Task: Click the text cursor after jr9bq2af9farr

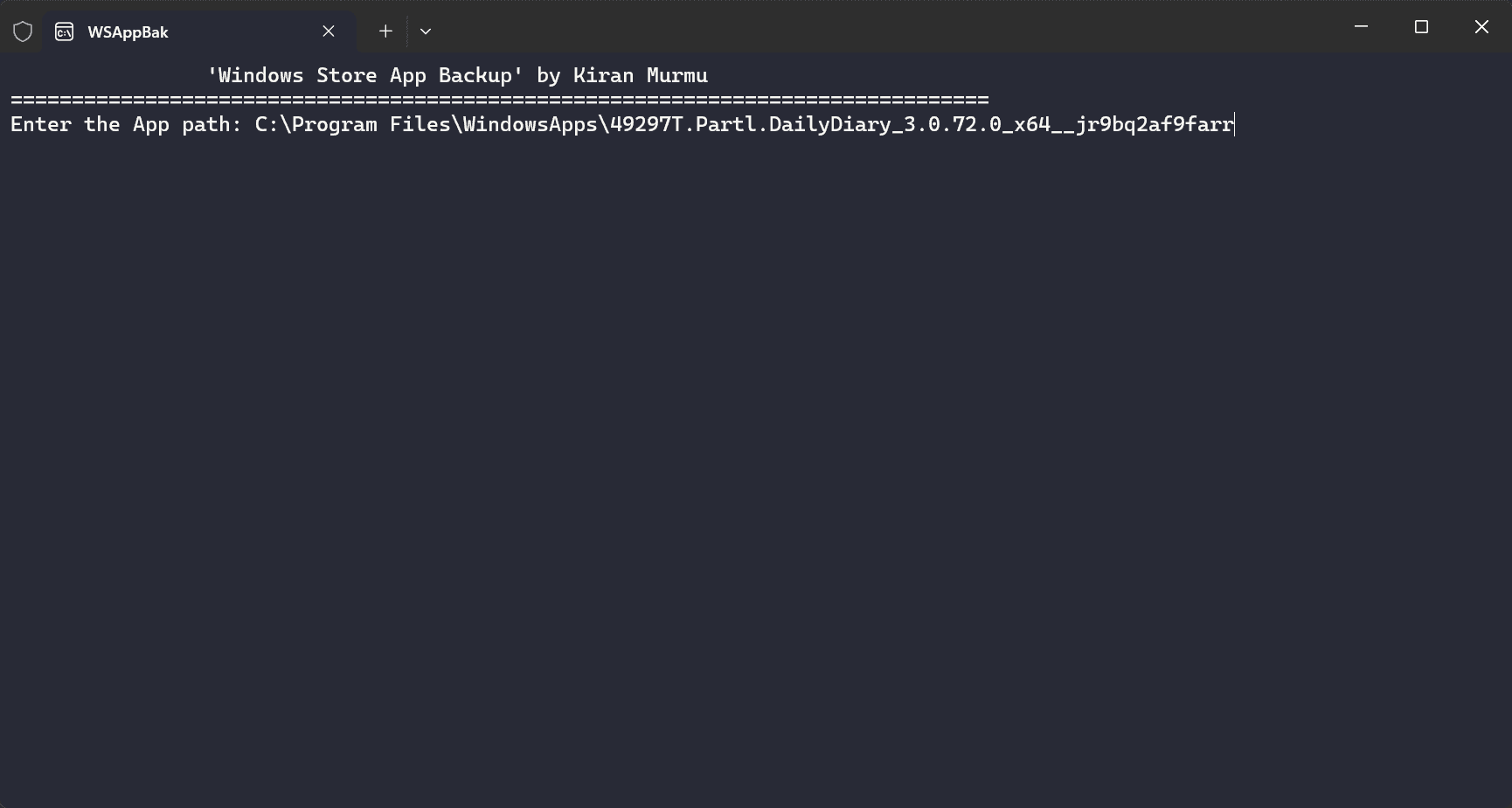Action: click(x=1234, y=124)
